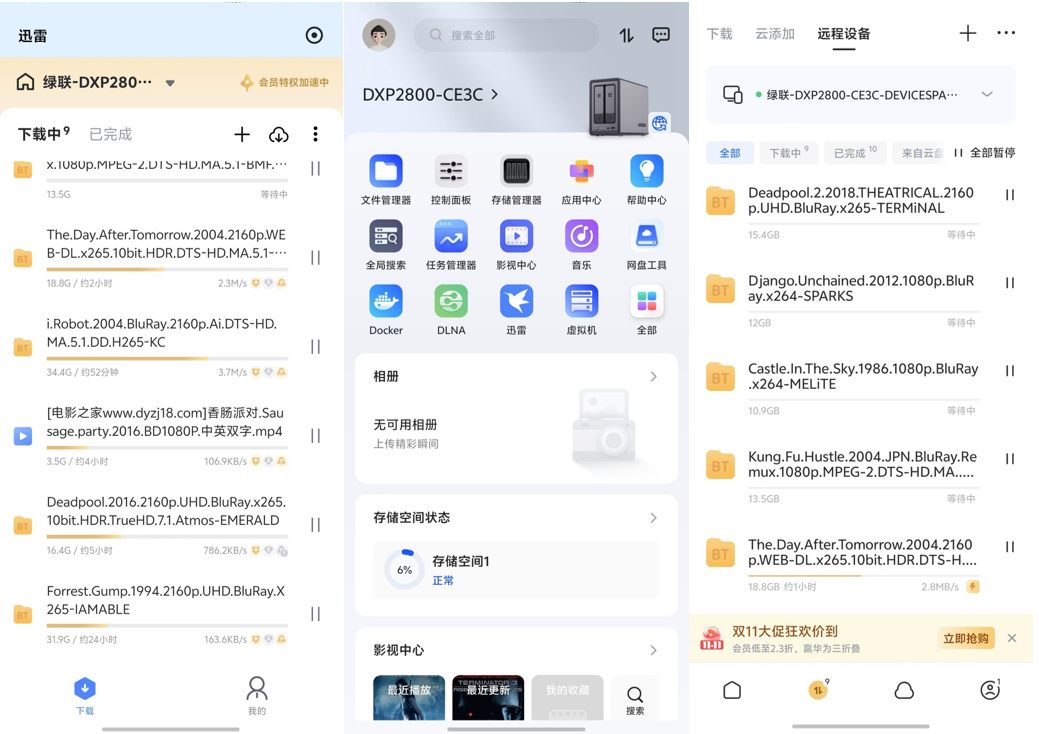
Task: Open the 影视中心 section chevron
Action: pyautogui.click(x=653, y=651)
